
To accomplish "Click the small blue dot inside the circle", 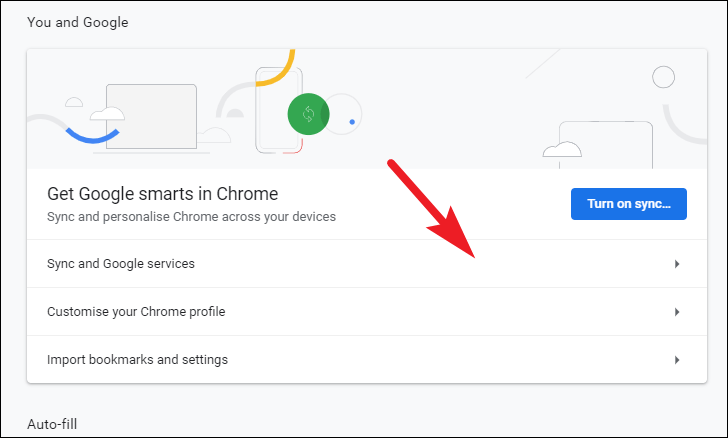I will (352, 122).
